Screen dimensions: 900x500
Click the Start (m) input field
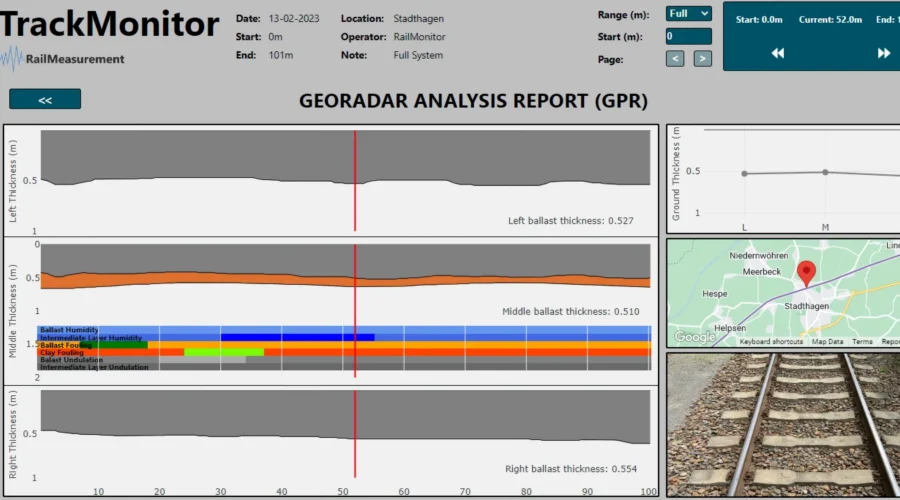tap(689, 37)
